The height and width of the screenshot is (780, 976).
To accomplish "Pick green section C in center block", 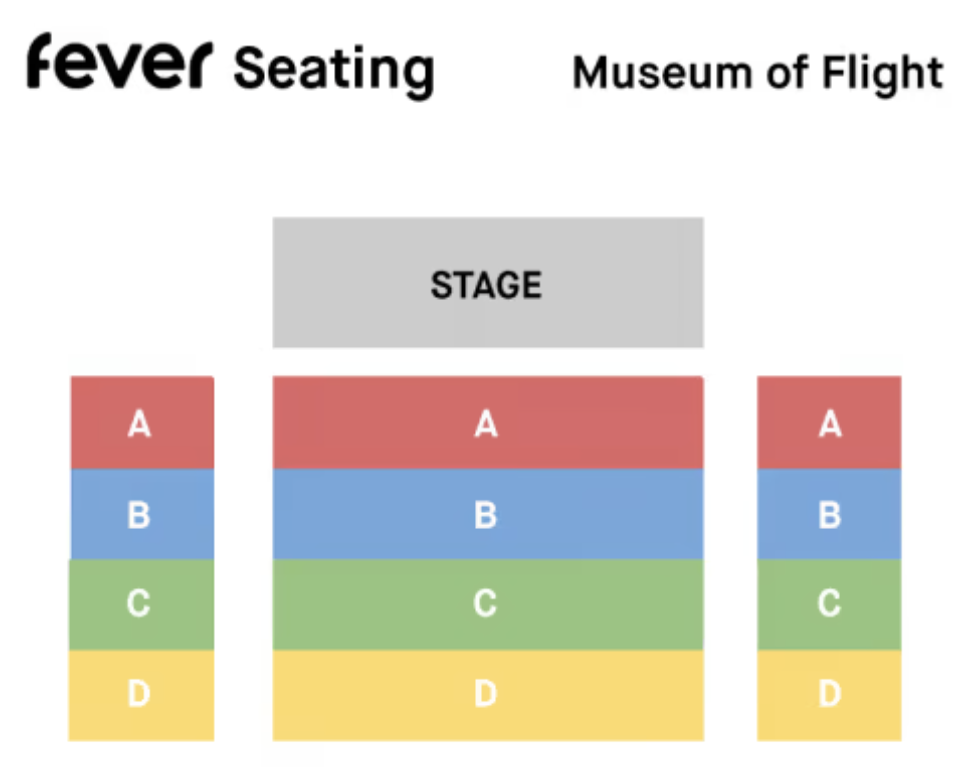I will pos(487,604).
